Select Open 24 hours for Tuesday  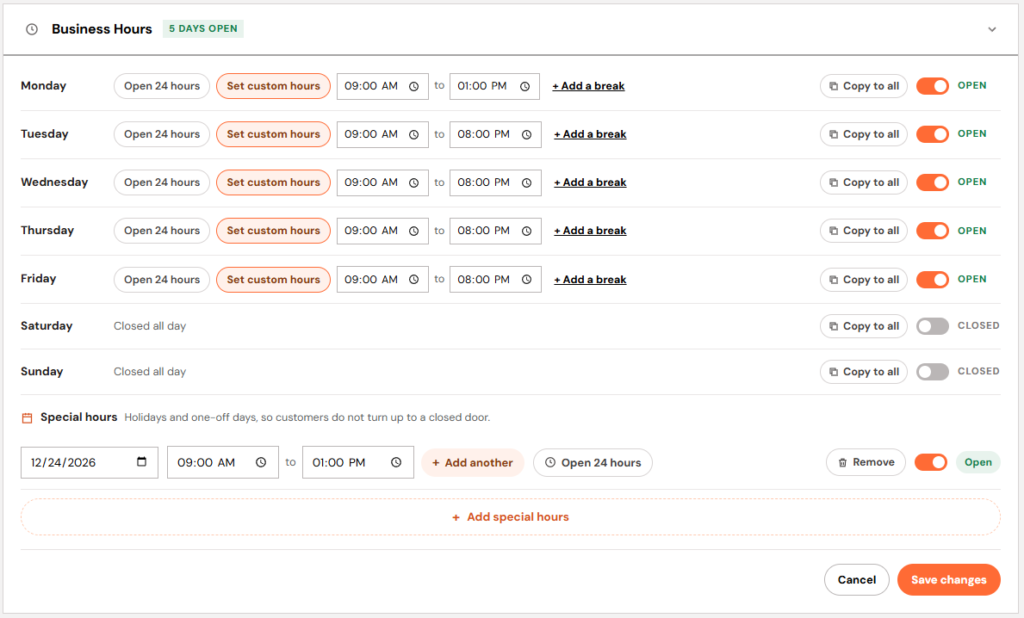(162, 135)
